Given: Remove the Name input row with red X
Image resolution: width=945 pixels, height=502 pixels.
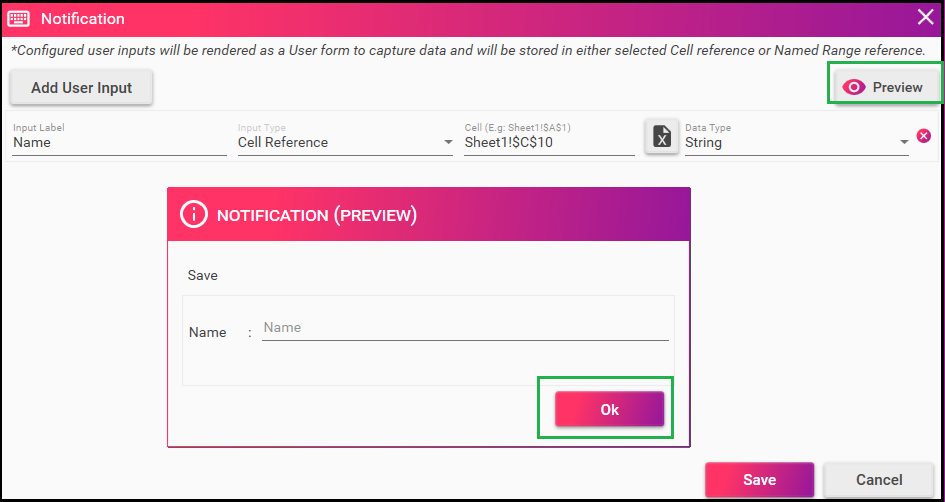Looking at the screenshot, I should point(923,136).
